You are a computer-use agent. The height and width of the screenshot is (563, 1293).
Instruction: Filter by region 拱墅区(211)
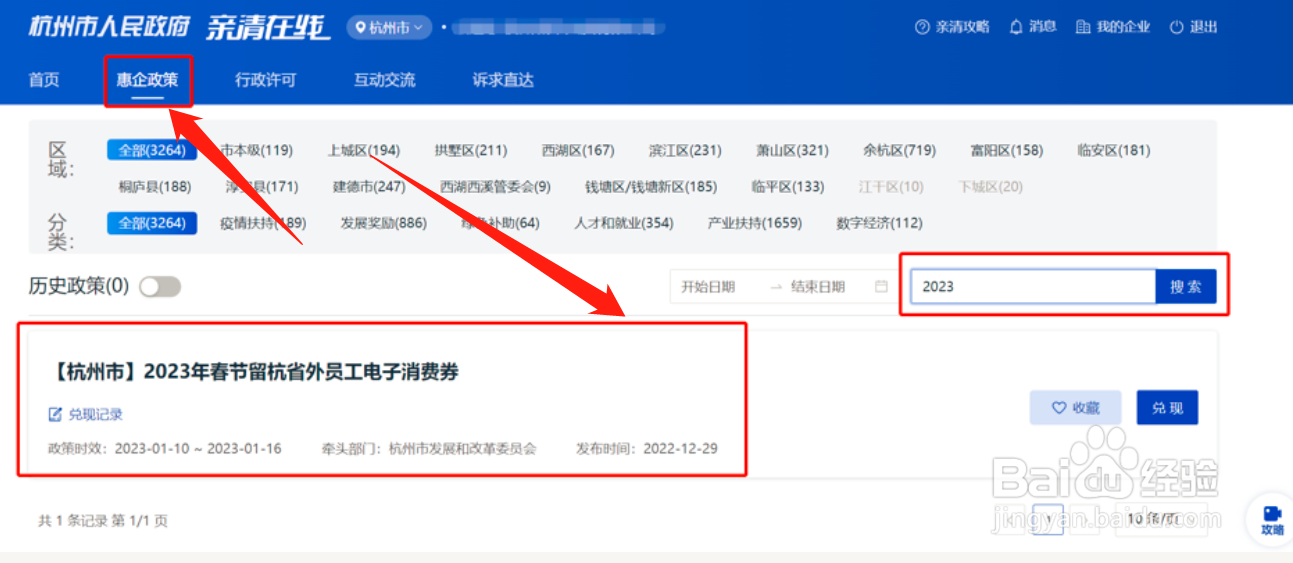[x=470, y=150]
